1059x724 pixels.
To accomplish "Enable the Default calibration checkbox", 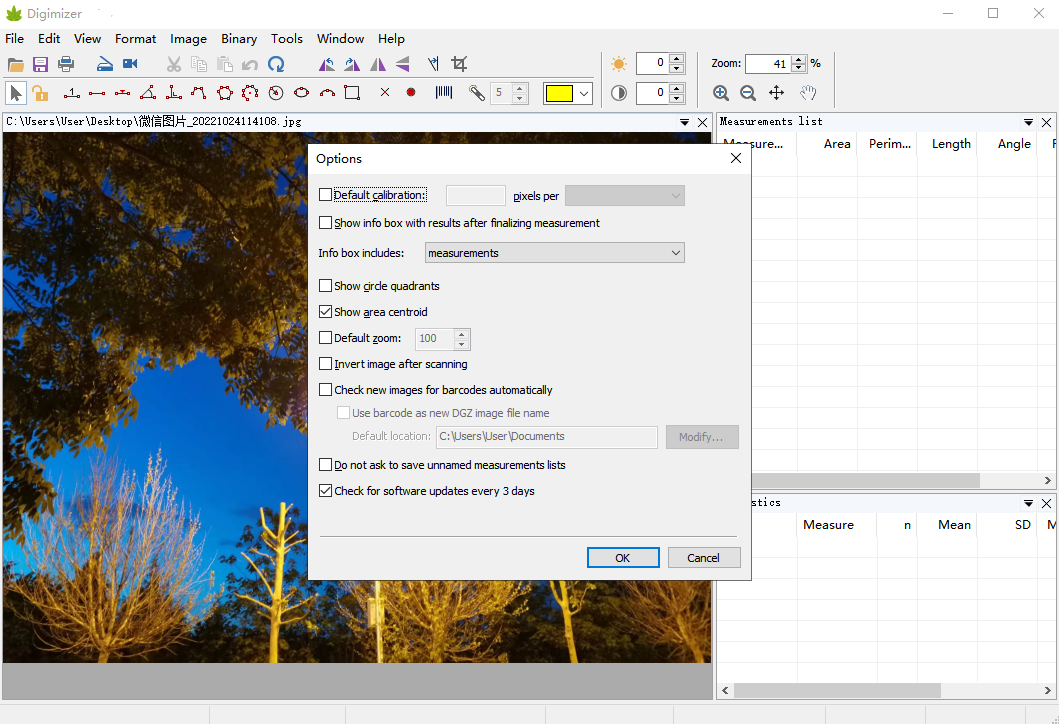I will click(x=326, y=195).
